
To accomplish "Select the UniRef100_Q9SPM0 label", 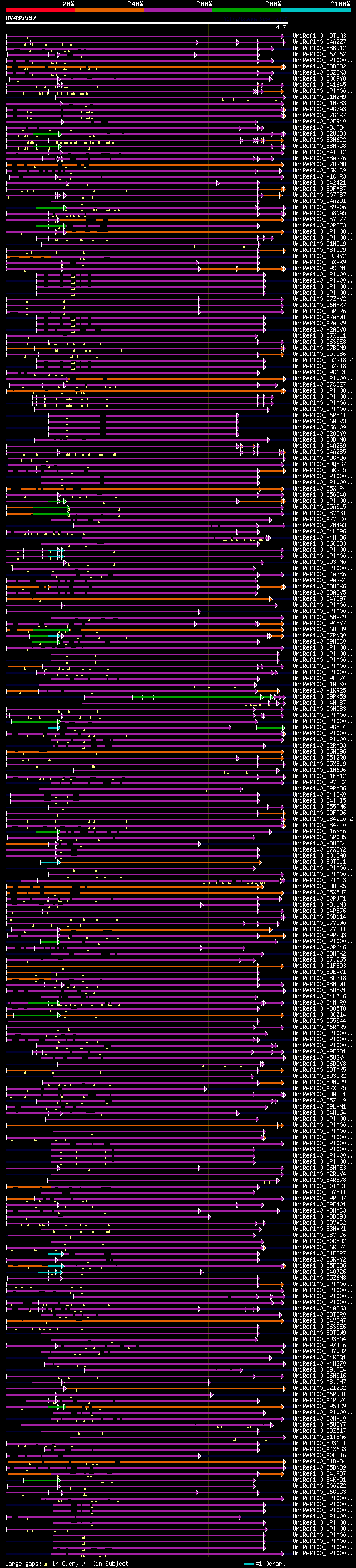I will 319,562.
